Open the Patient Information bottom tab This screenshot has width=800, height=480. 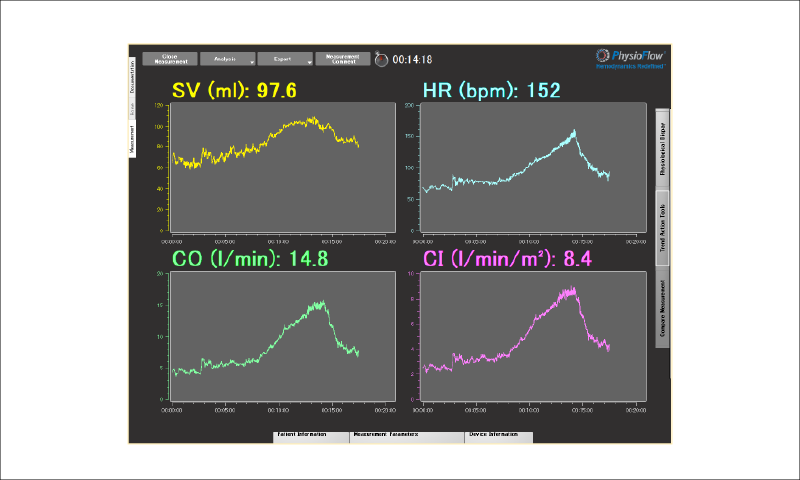311,436
